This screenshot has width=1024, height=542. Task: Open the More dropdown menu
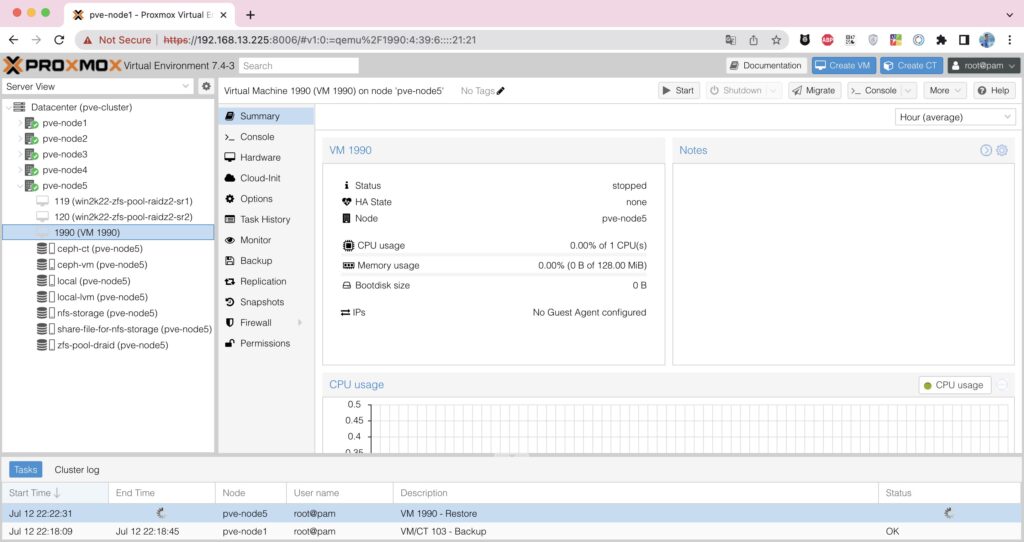[945, 91]
